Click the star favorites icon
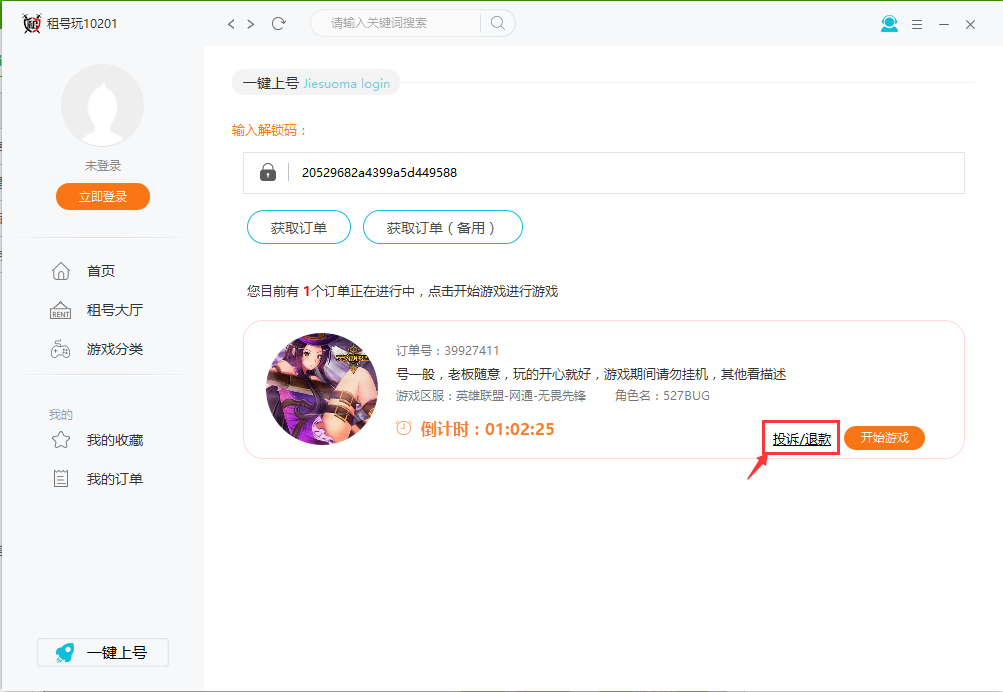Screen dimensions: 1003x692 61,440
